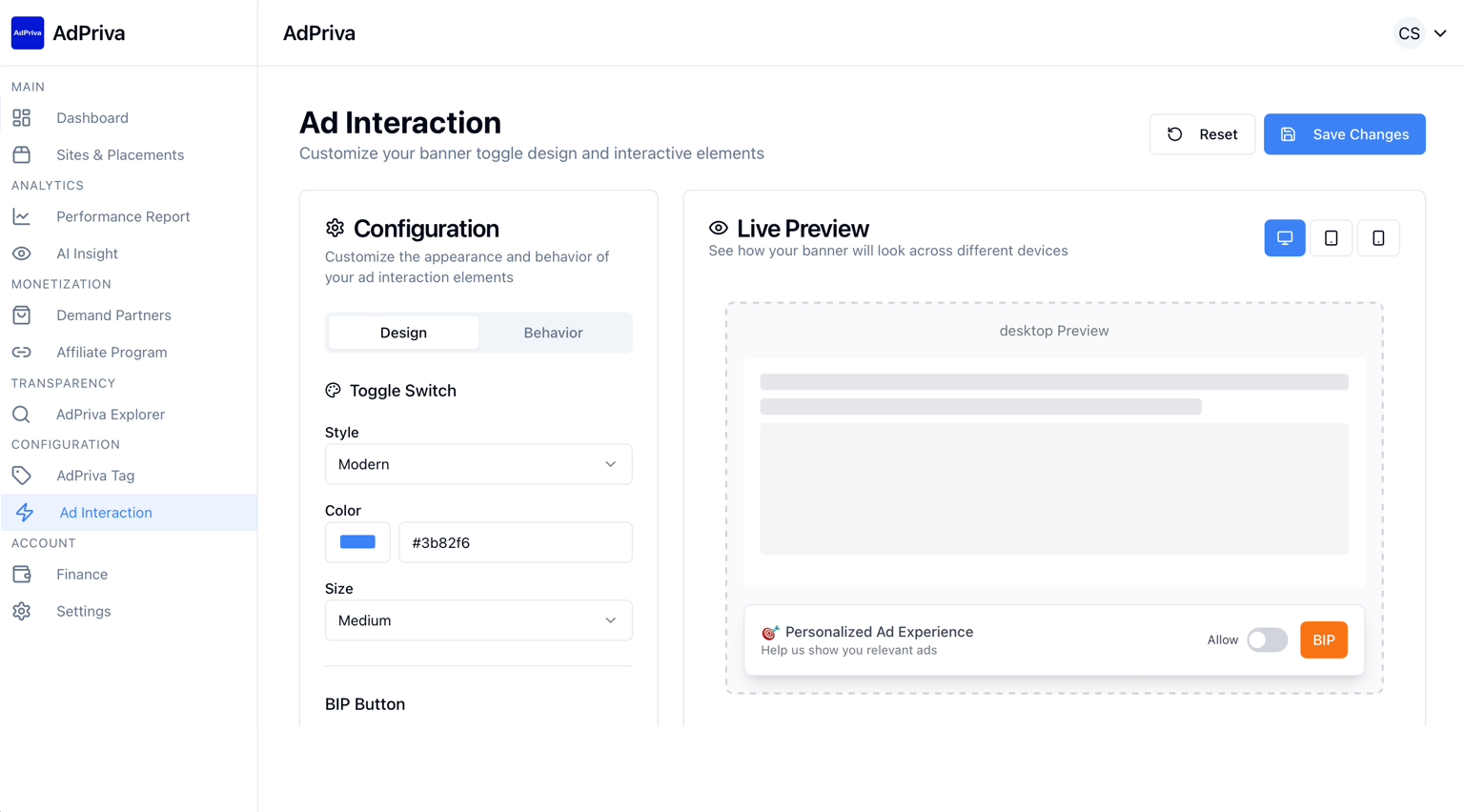Viewport: 1464px width, 812px height.
Task: Click the AI Insight eye icon
Action: click(22, 254)
